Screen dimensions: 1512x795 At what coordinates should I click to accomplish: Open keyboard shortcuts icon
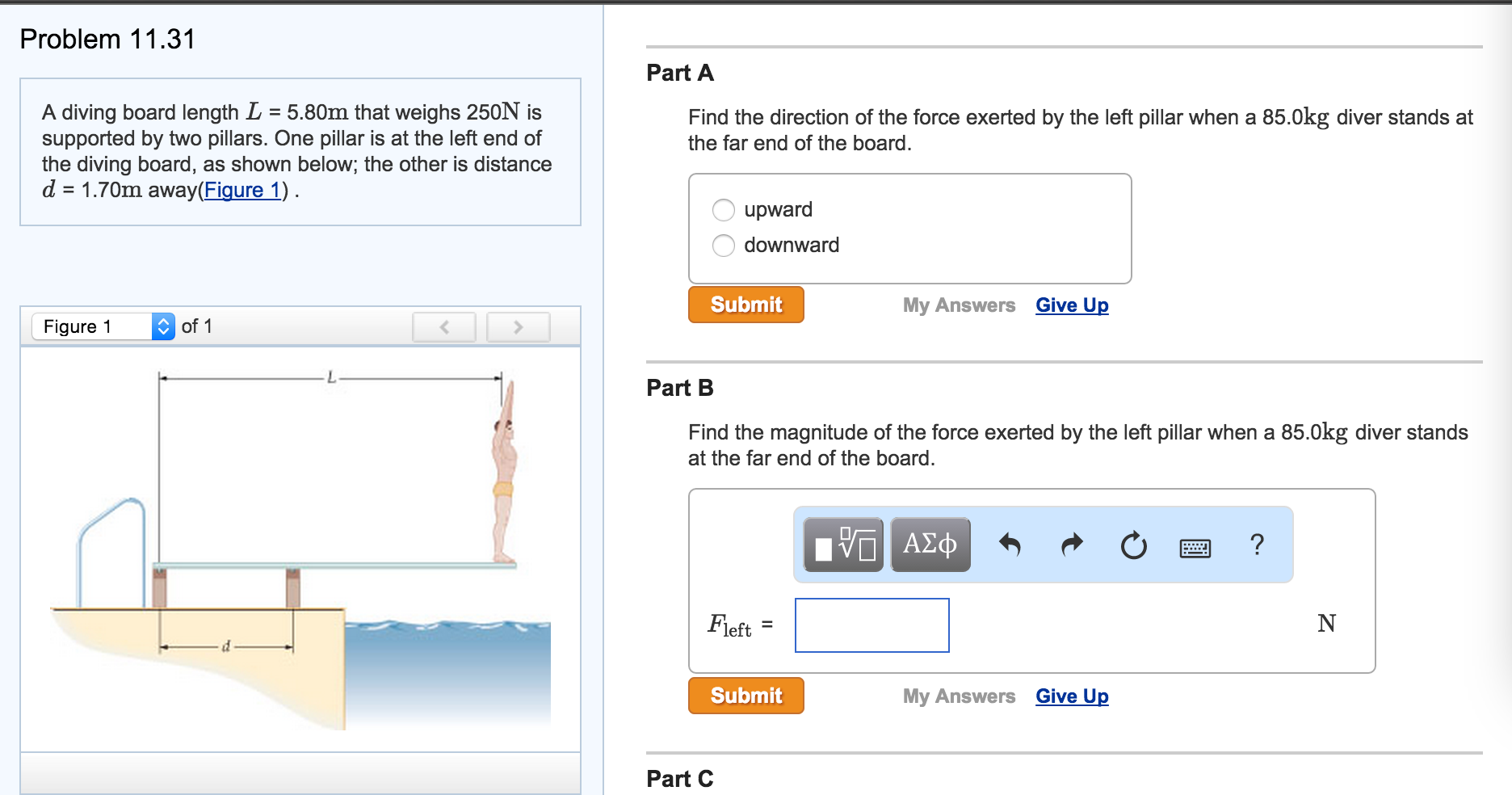pyautogui.click(x=1195, y=549)
